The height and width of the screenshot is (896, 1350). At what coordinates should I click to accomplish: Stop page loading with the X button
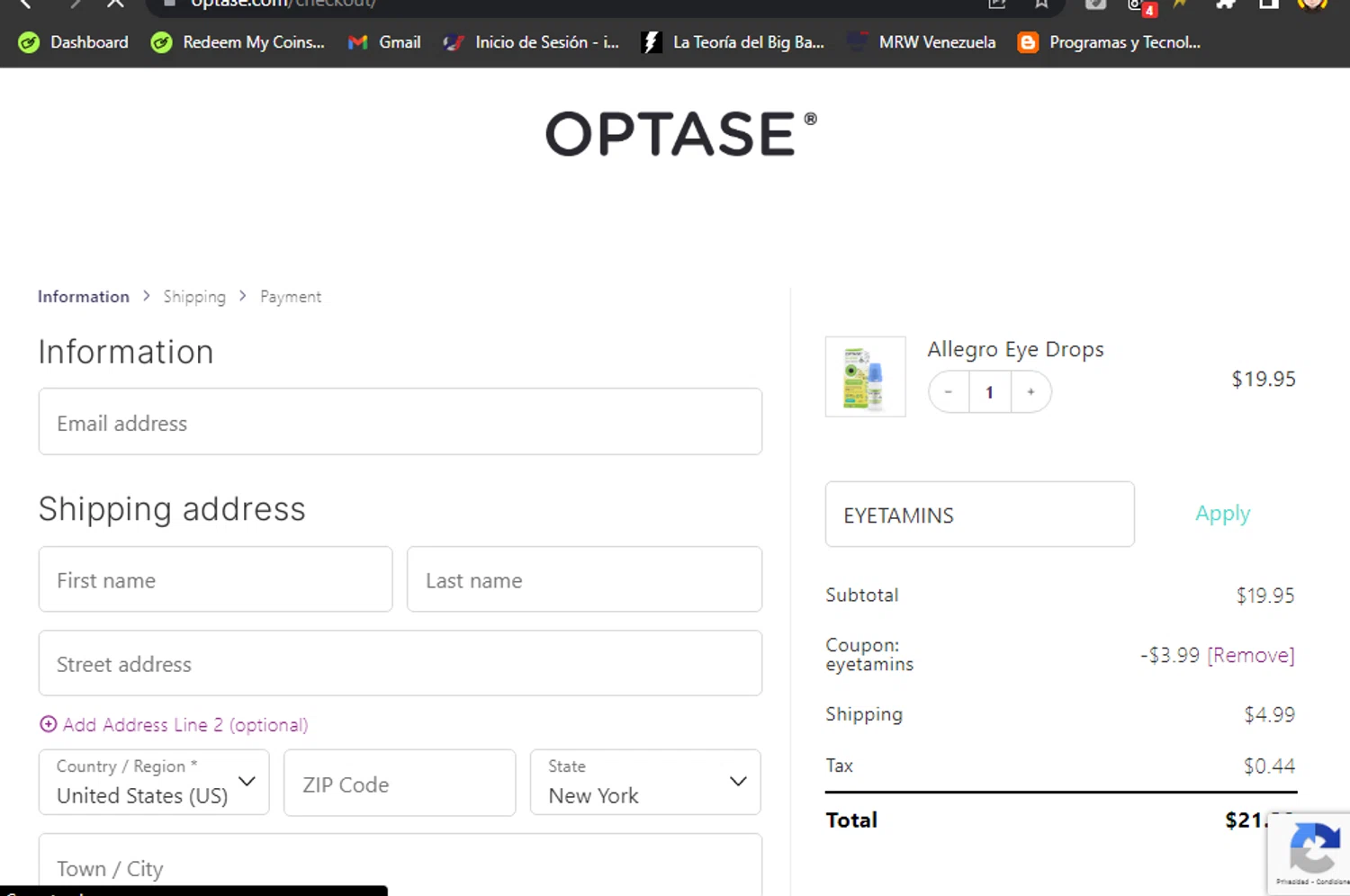click(115, 4)
